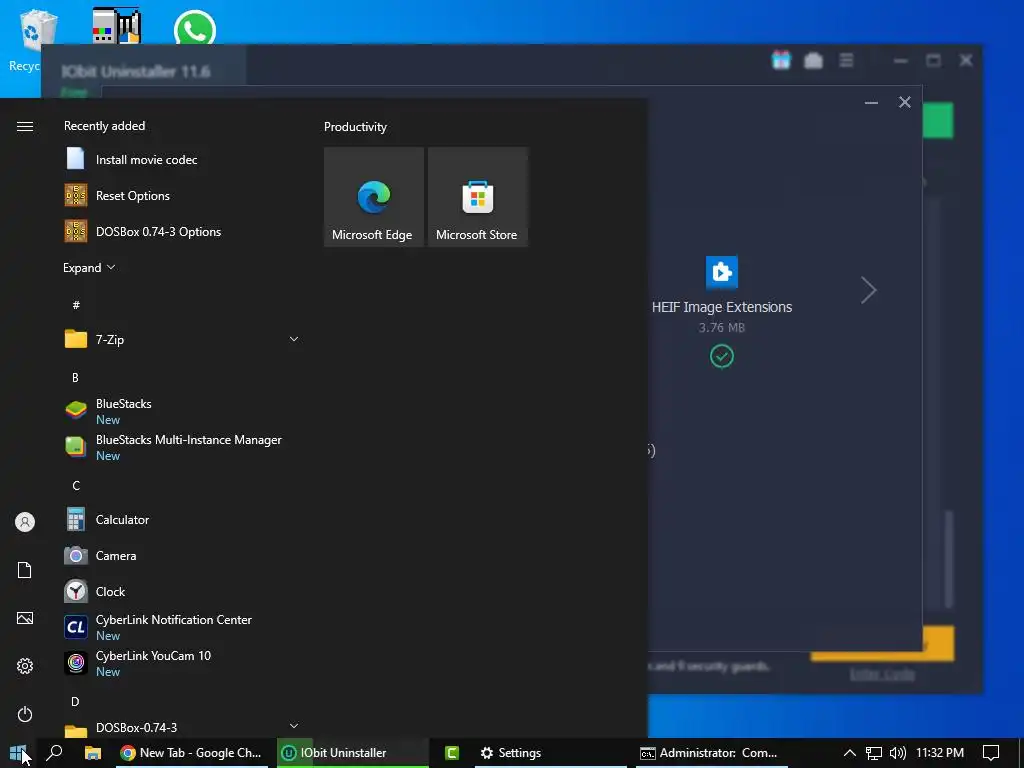Launch BlueStacks Multi-Instance Manager
Image resolution: width=1024 pixels, height=768 pixels.
click(181, 447)
